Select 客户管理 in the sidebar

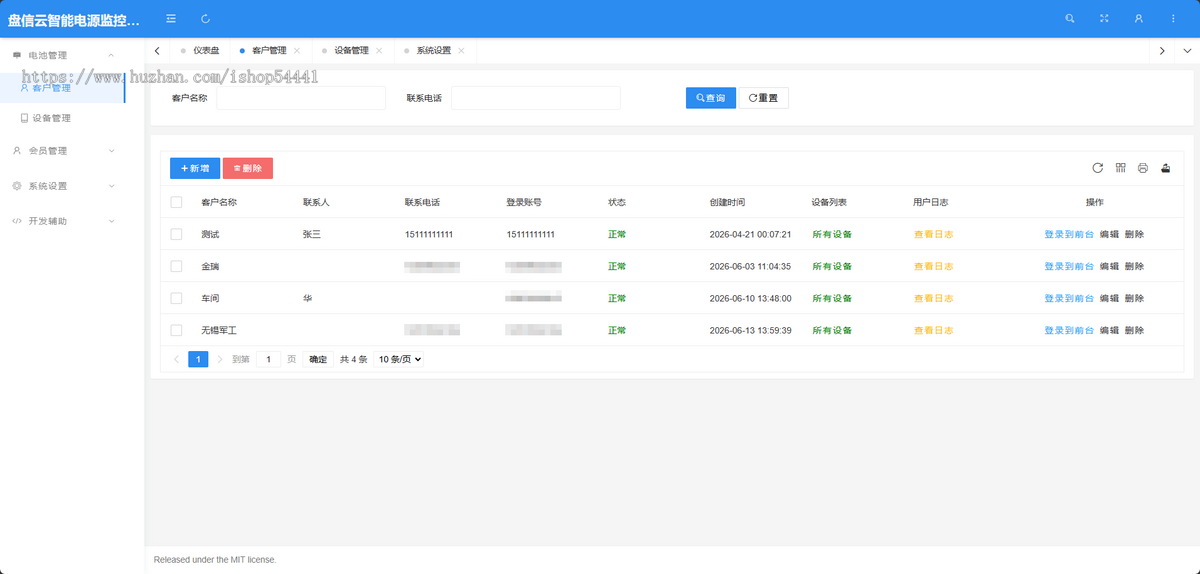63,87
